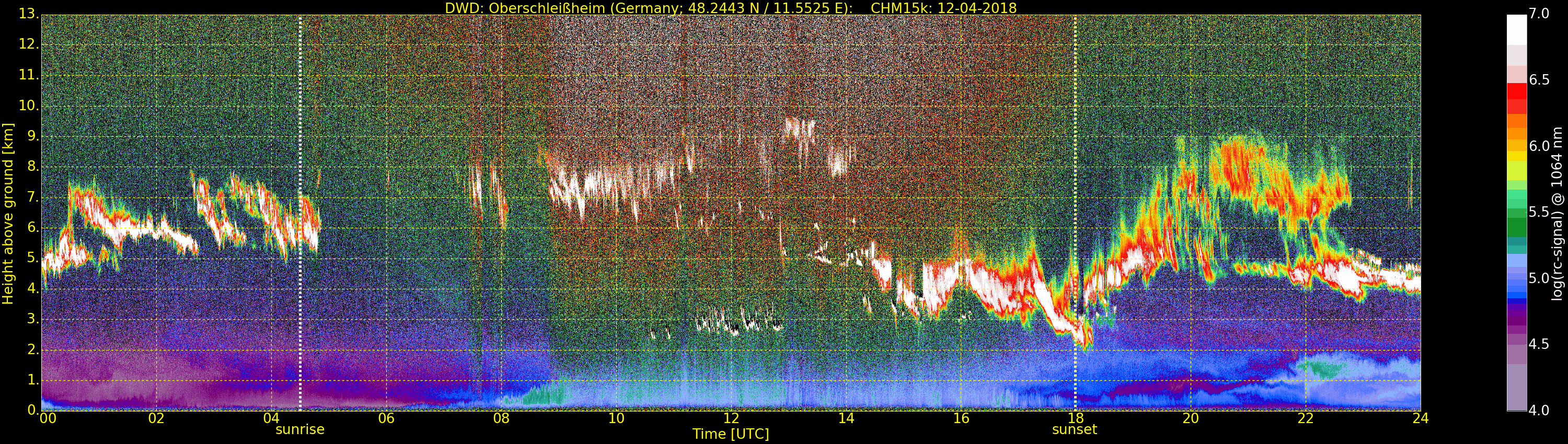Click the 'log(rc-signal) @ 1064 nm' colorbar label
Viewport: 1568px width, 444px height.
click(x=1557, y=214)
